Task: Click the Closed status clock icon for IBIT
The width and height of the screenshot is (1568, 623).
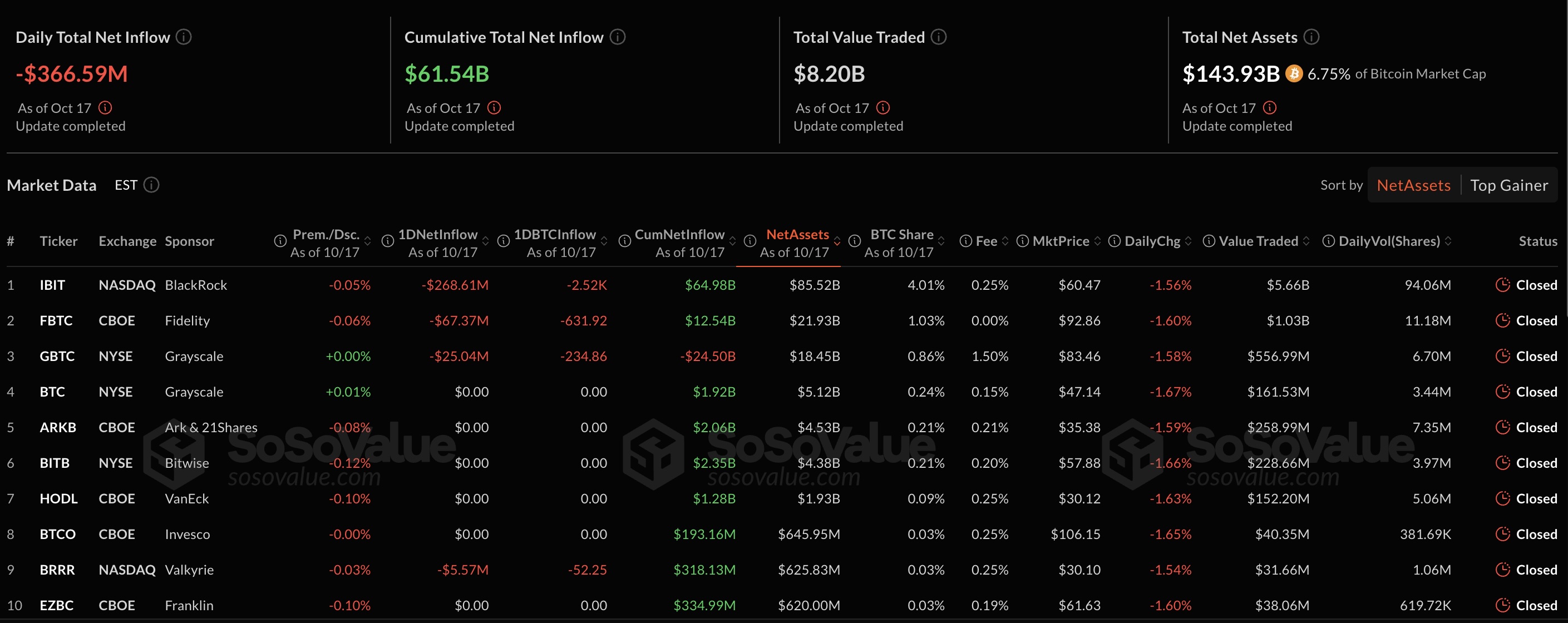Action: pos(1502,285)
